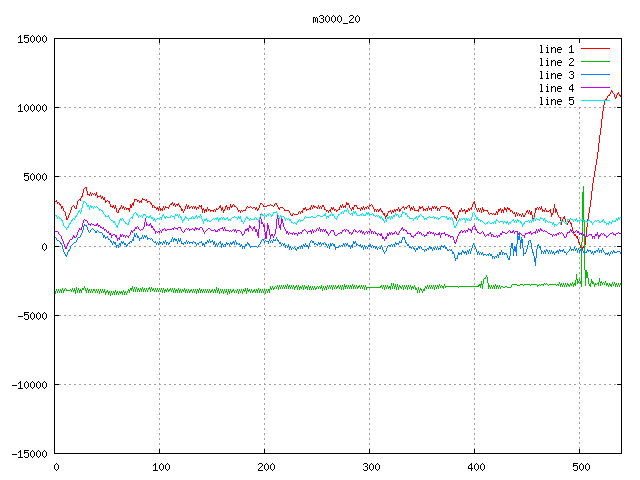This screenshot has width=640, height=480.
Task: Select the 'line 3' legend label
Action: click(x=557, y=75)
